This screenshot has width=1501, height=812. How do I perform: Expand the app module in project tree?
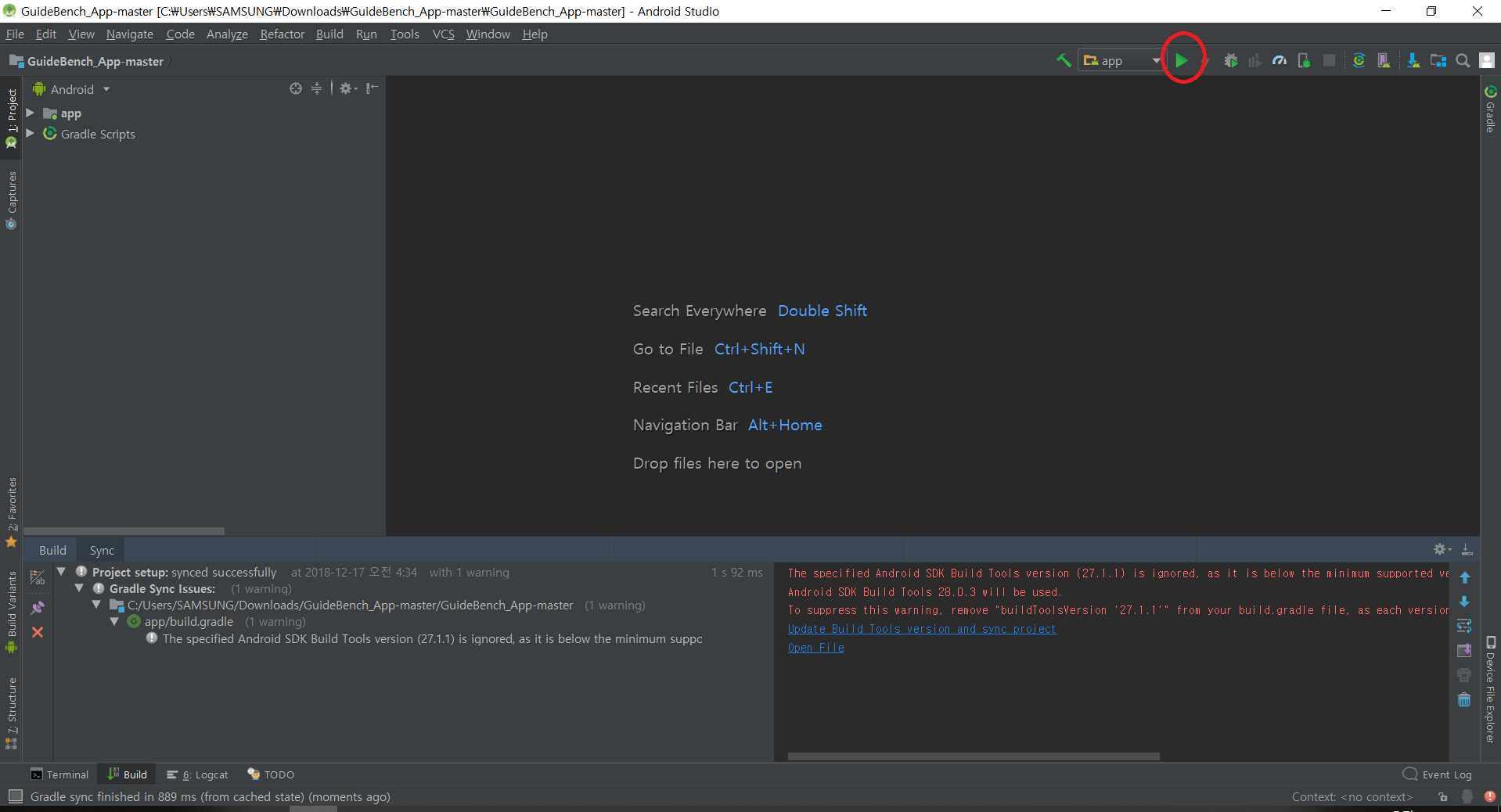(30, 113)
